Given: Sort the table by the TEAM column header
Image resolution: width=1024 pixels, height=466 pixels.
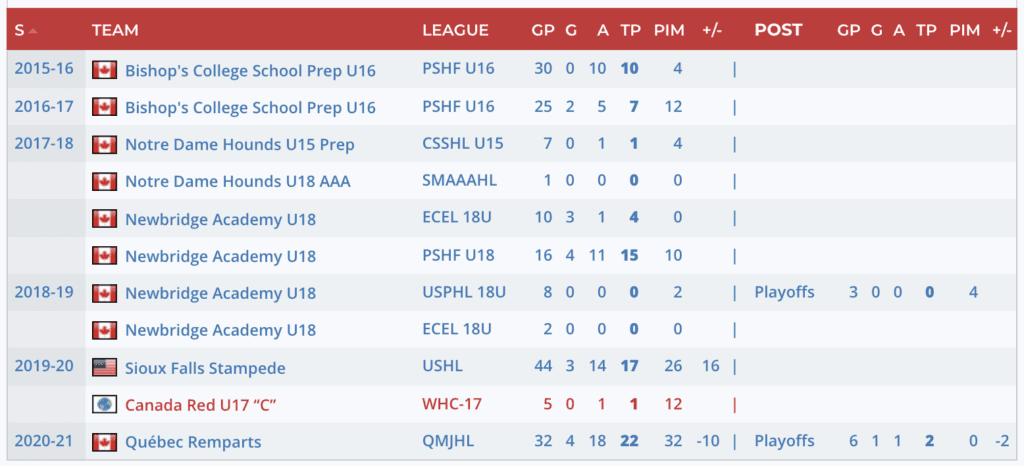Looking at the screenshot, I should coord(115,30).
